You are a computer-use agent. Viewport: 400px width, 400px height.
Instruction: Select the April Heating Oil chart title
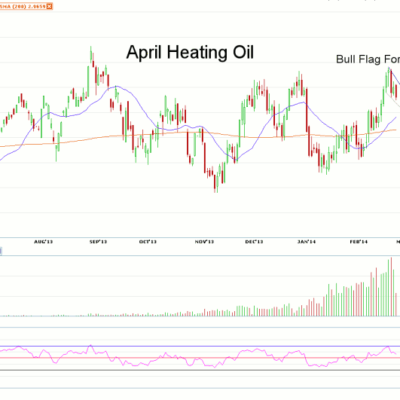pyautogui.click(x=190, y=53)
